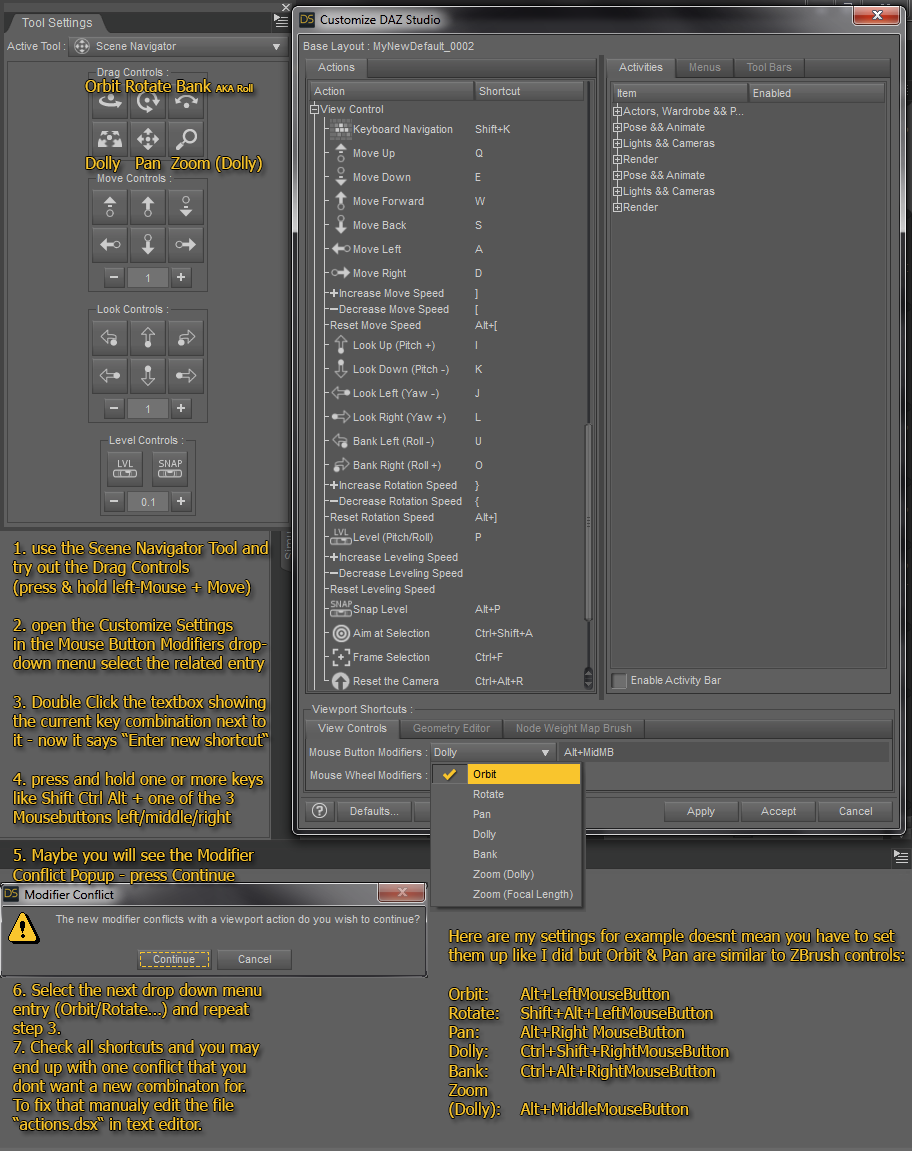Click the Pan drag control icon
Screen dimensions: 912x1151
pos(148,139)
